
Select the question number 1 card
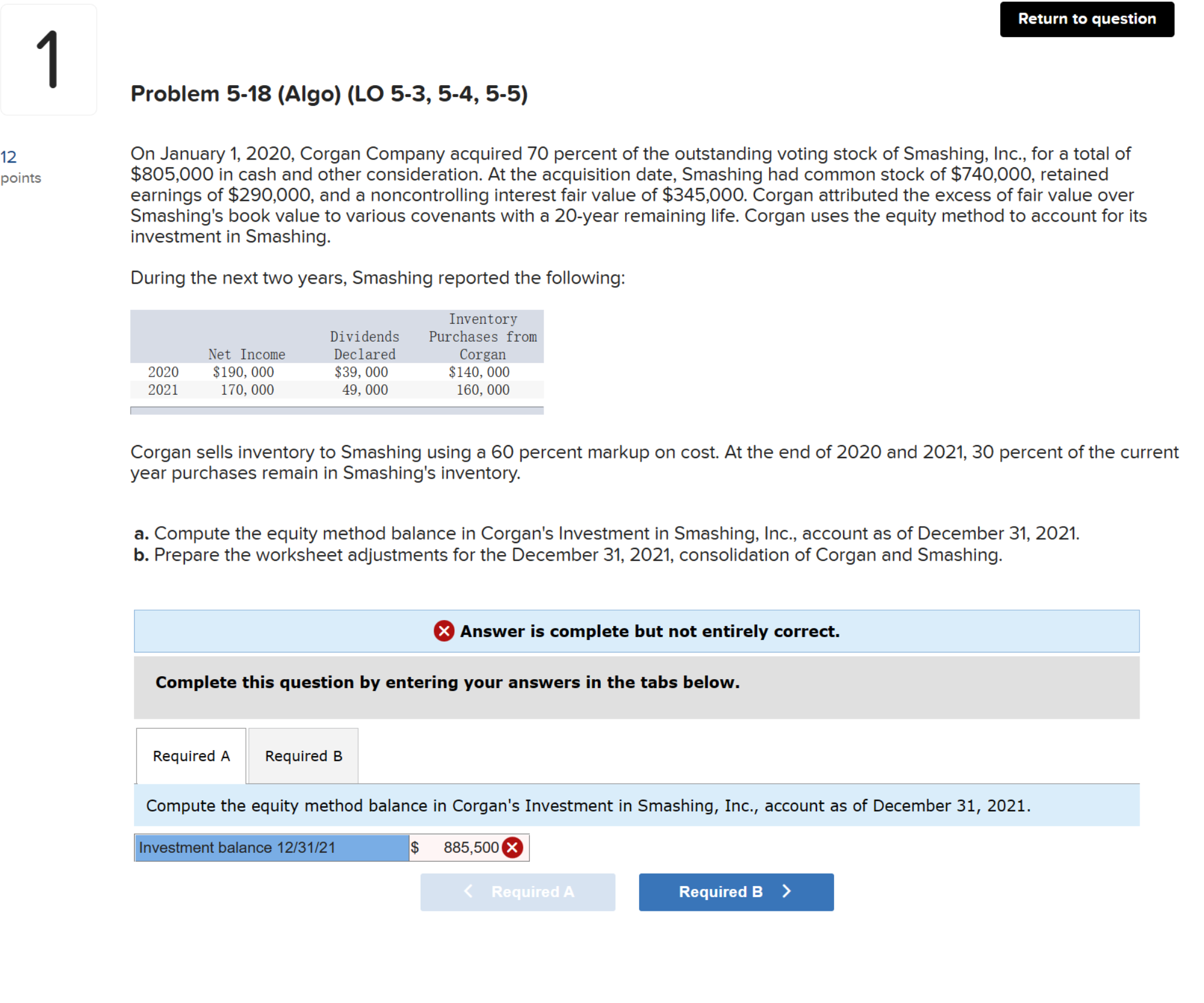48,59
